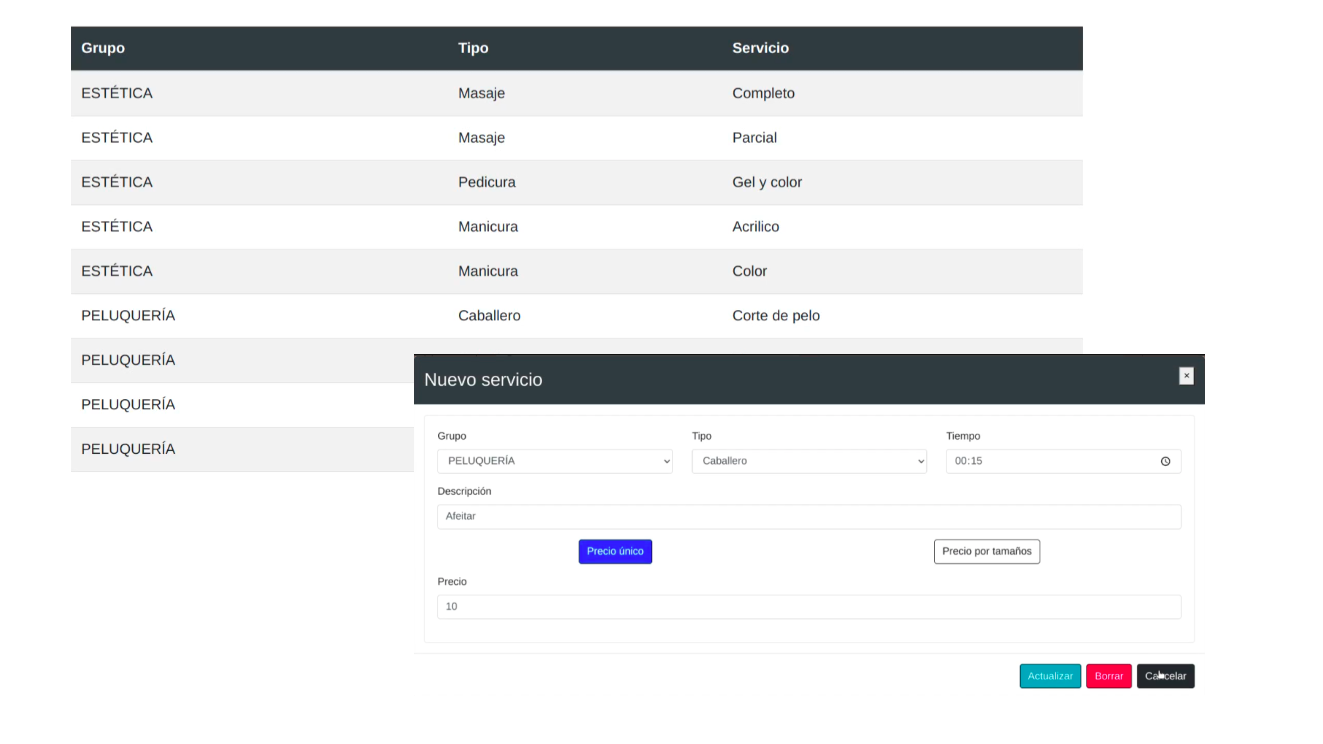The height and width of the screenshot is (744, 1323).
Task: Click the Actualizar button
Action: click(1050, 676)
